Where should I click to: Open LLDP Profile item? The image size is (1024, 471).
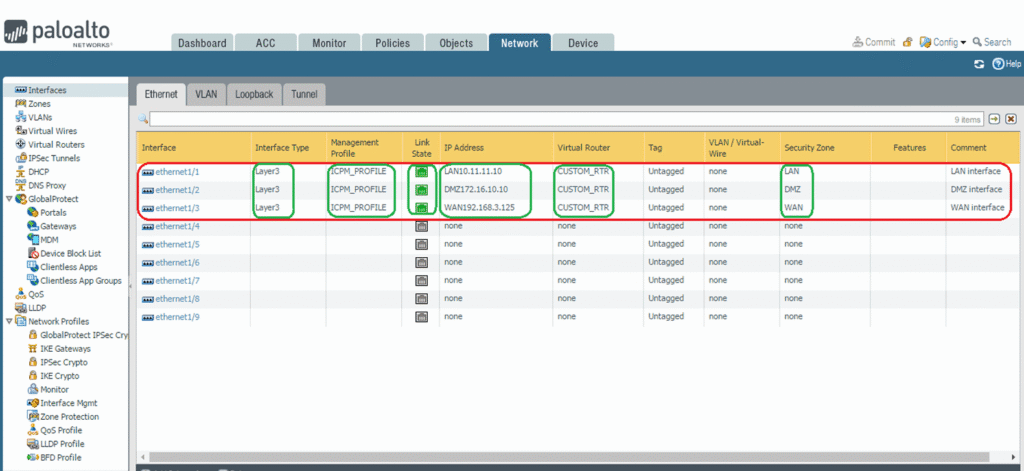tap(63, 444)
